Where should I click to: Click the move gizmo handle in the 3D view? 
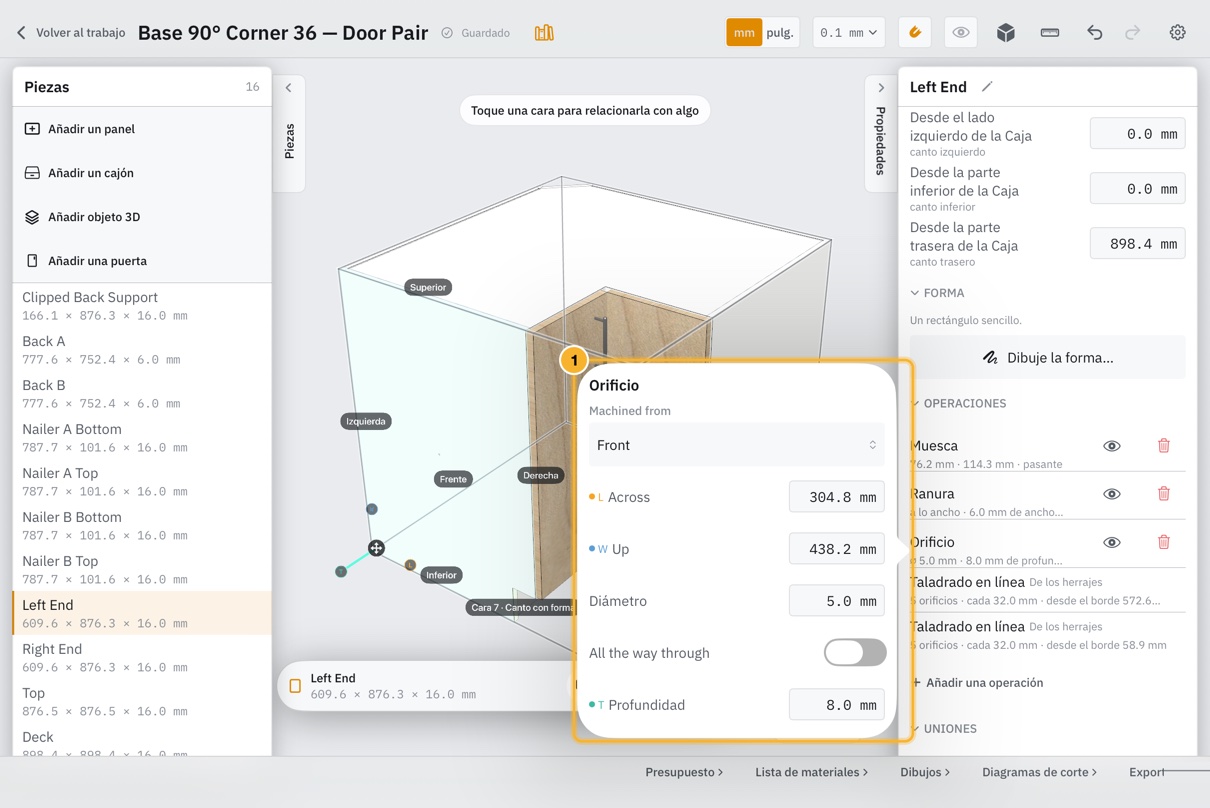(x=376, y=548)
